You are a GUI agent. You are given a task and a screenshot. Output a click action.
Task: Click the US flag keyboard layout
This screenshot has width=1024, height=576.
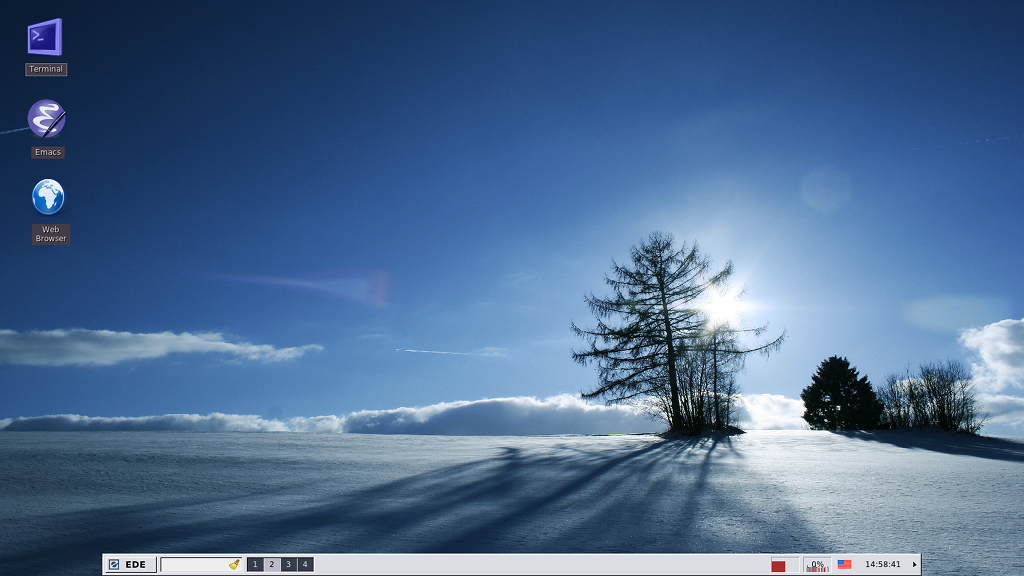coord(844,564)
